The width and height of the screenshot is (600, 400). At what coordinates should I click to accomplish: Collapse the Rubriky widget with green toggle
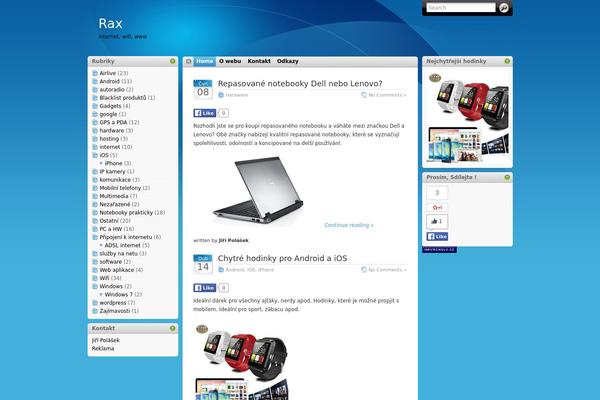coord(173,61)
